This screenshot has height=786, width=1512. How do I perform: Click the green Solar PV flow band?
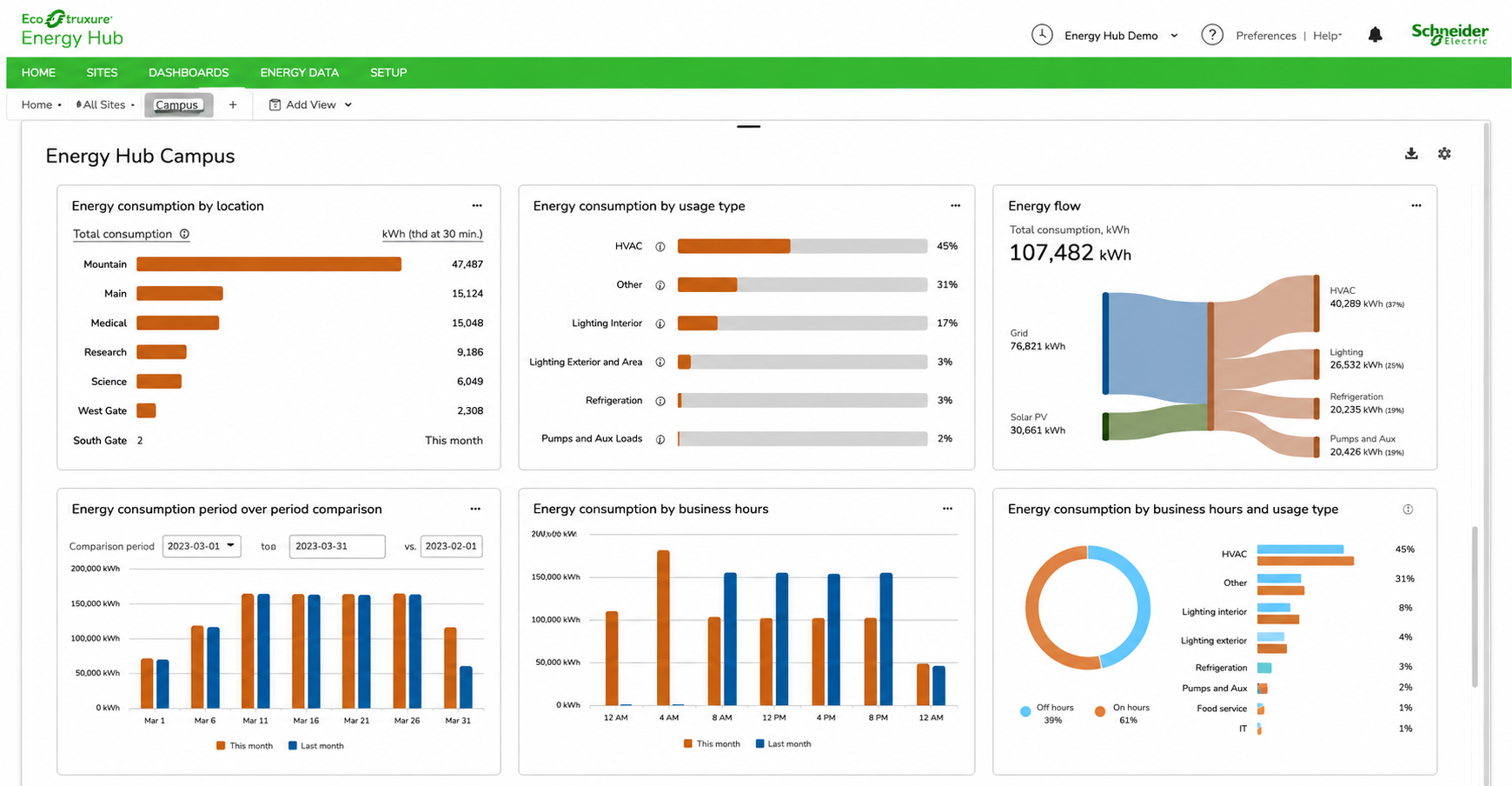coord(1157,422)
